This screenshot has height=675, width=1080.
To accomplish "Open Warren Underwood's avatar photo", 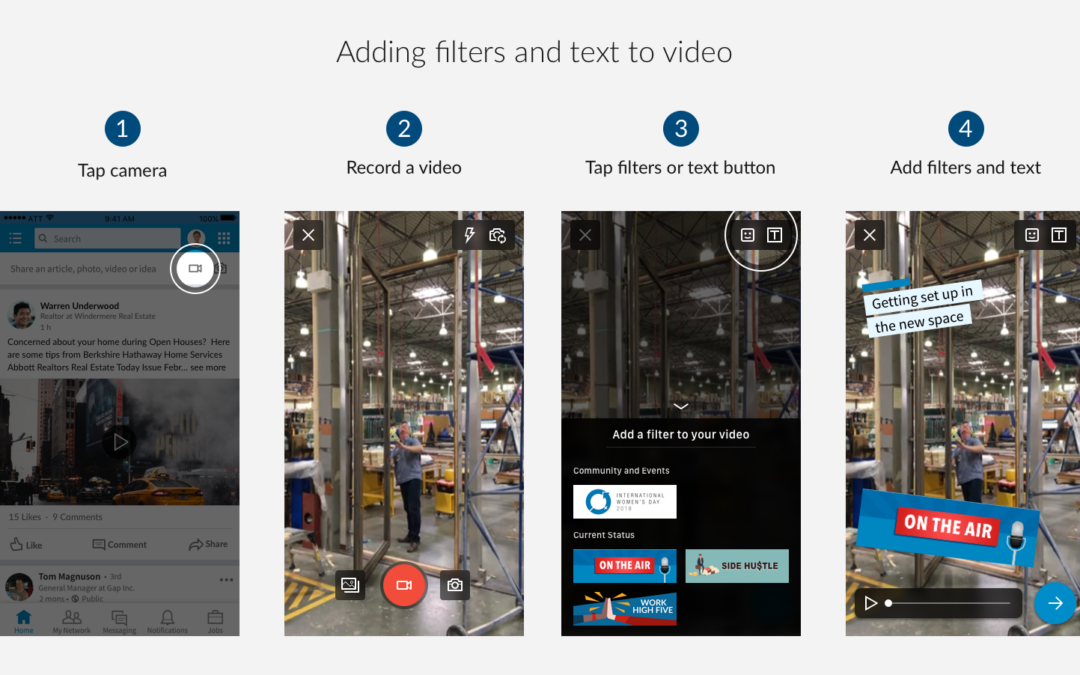I will point(21,314).
